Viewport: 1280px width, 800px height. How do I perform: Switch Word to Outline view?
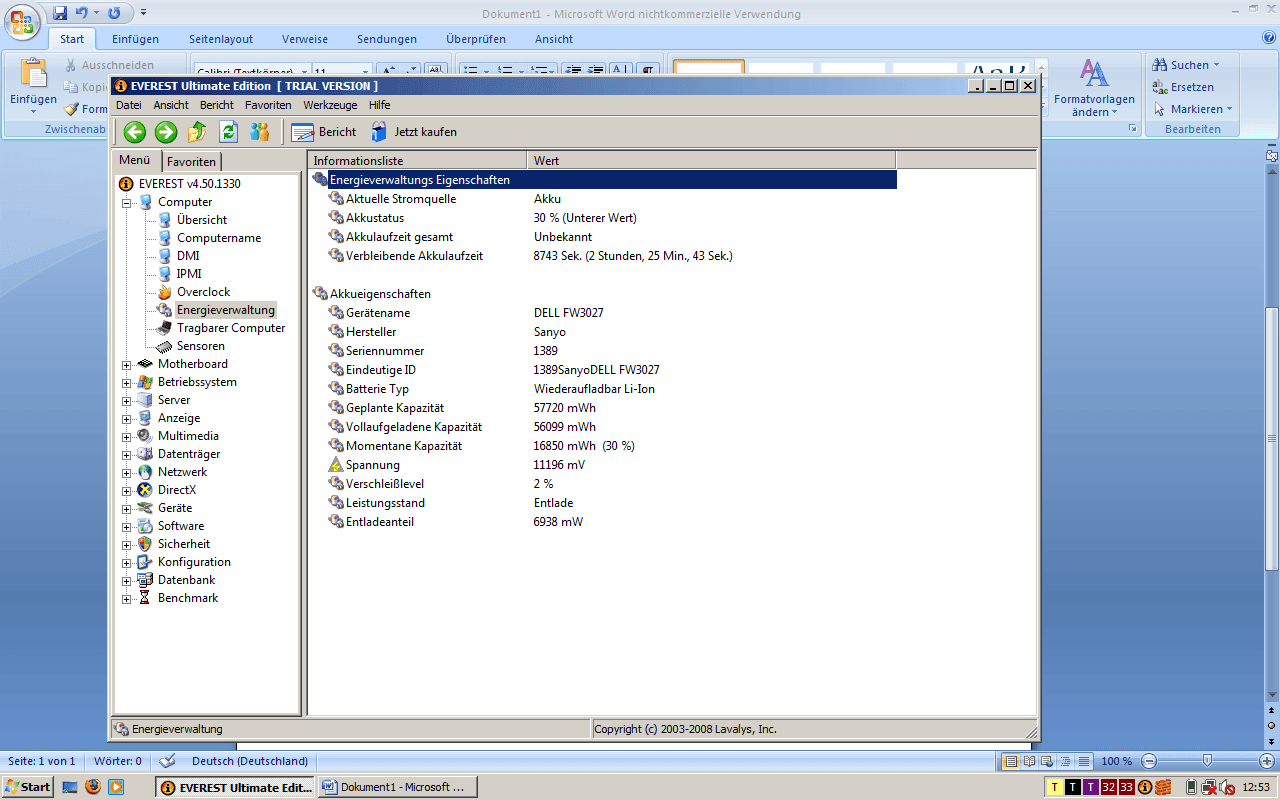tap(1066, 761)
